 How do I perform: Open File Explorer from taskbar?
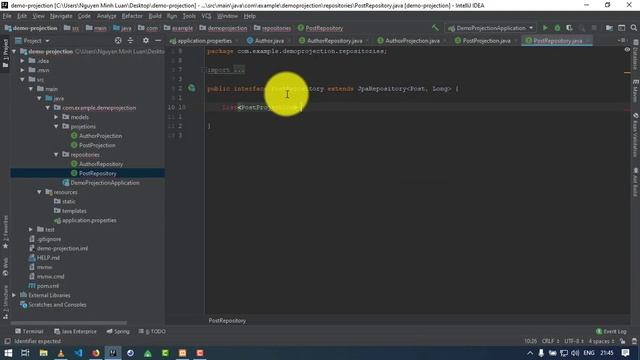click(x=43, y=353)
